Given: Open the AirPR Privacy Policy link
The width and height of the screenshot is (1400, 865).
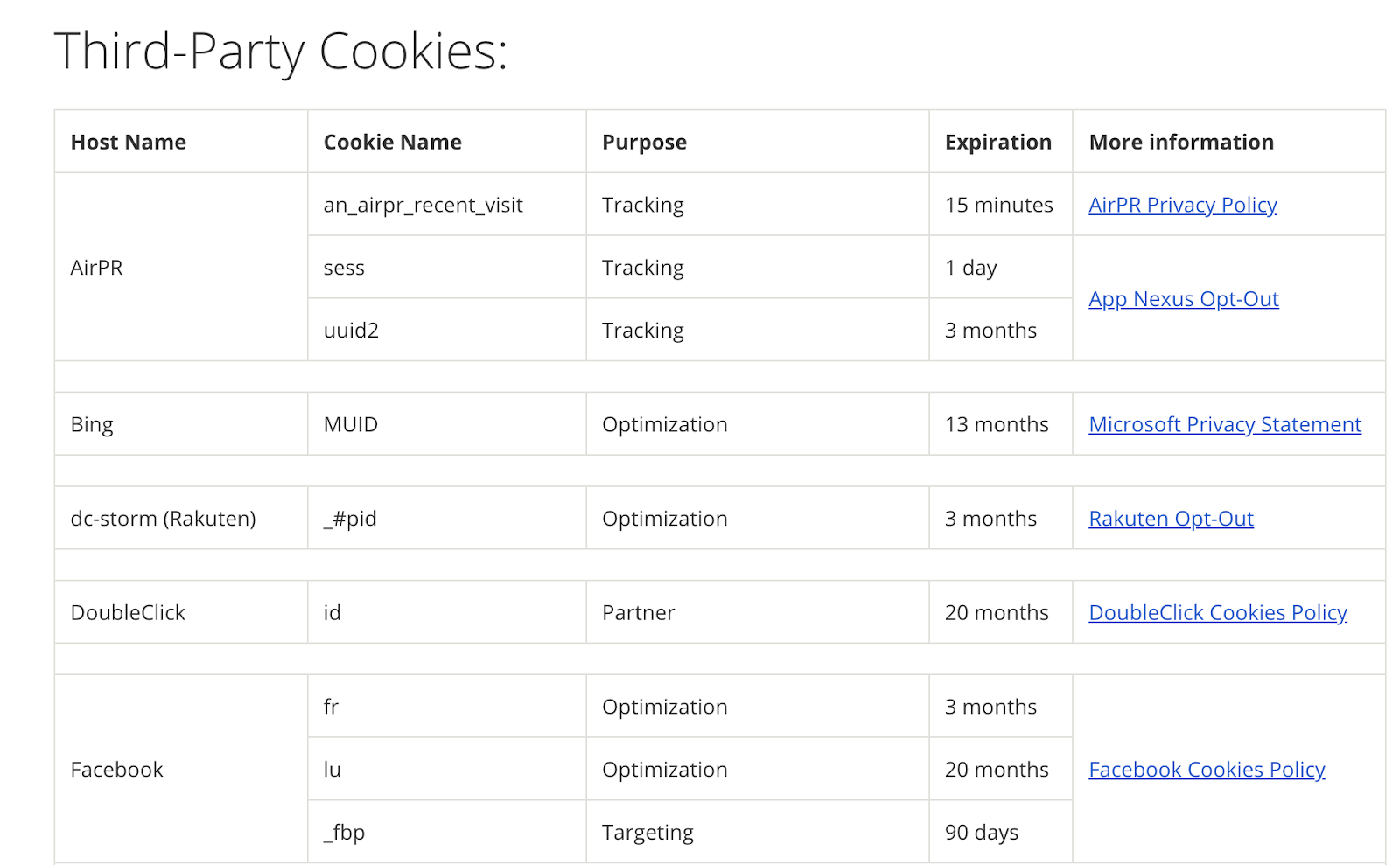Looking at the screenshot, I should coord(1182,205).
